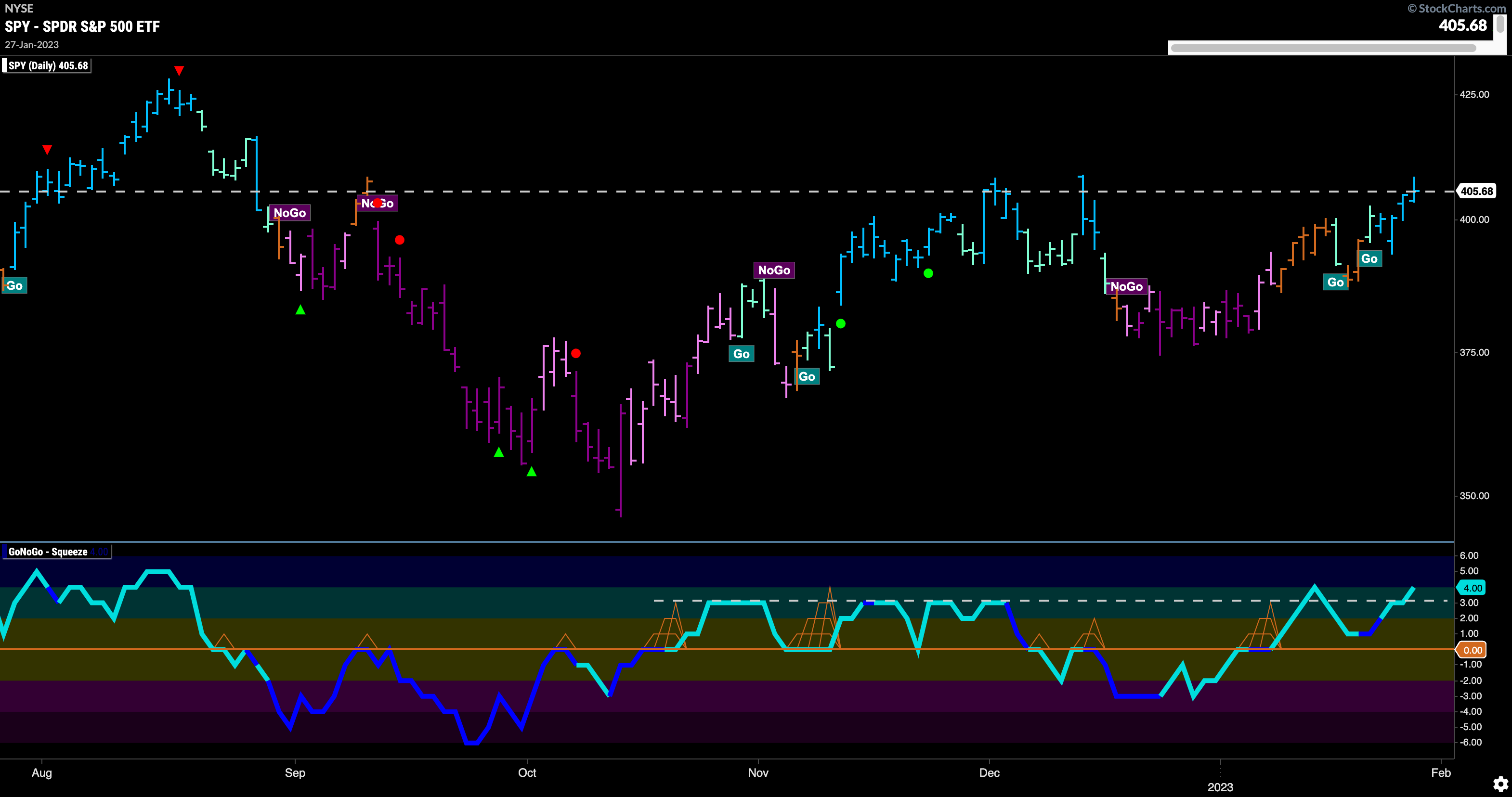Click the vertical scrollbar thumb by the price
Image resolution: width=1512 pixels, height=797 pixels.
[x=1500, y=24]
